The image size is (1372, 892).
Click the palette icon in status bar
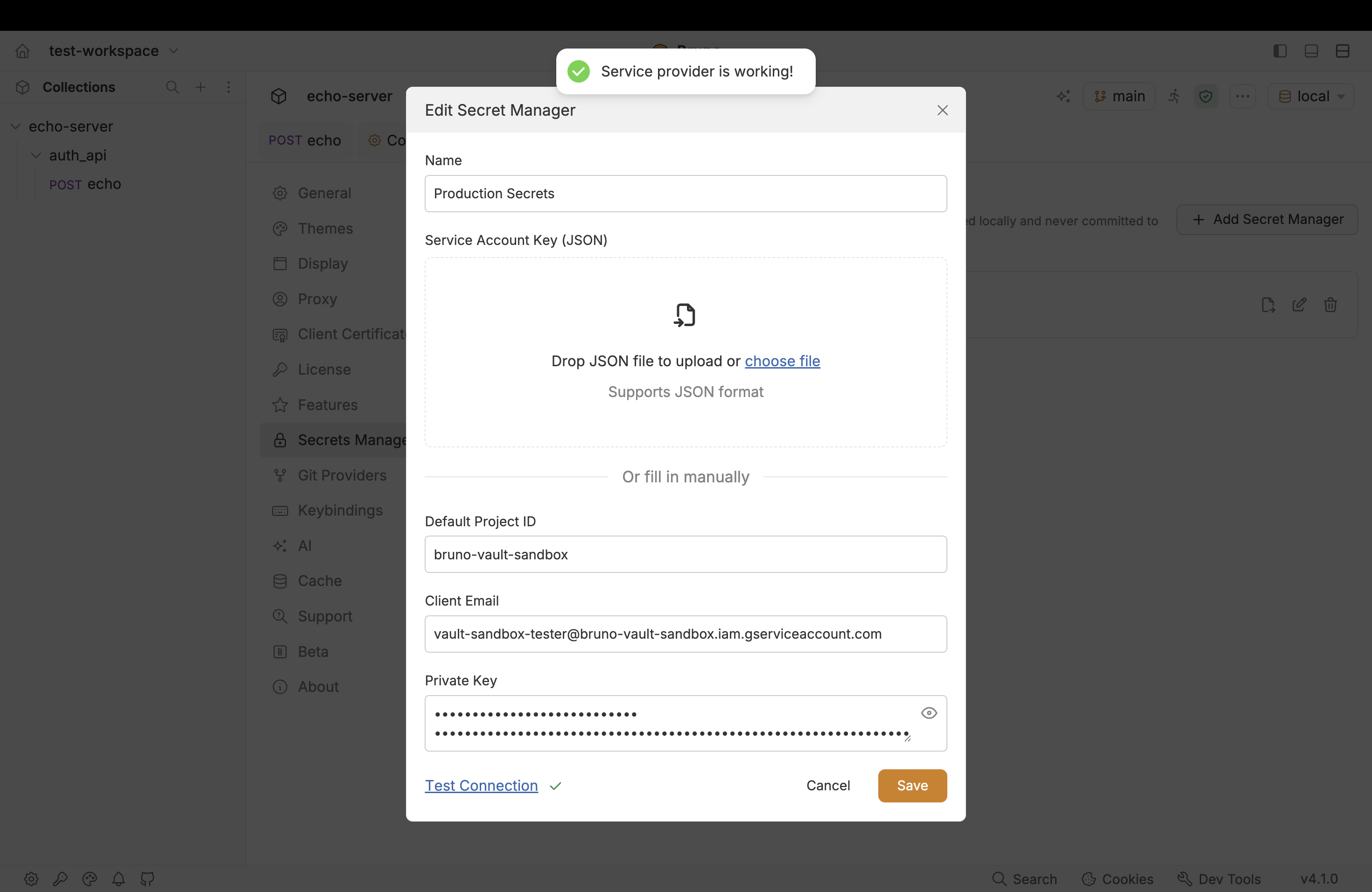pyautogui.click(x=89, y=879)
